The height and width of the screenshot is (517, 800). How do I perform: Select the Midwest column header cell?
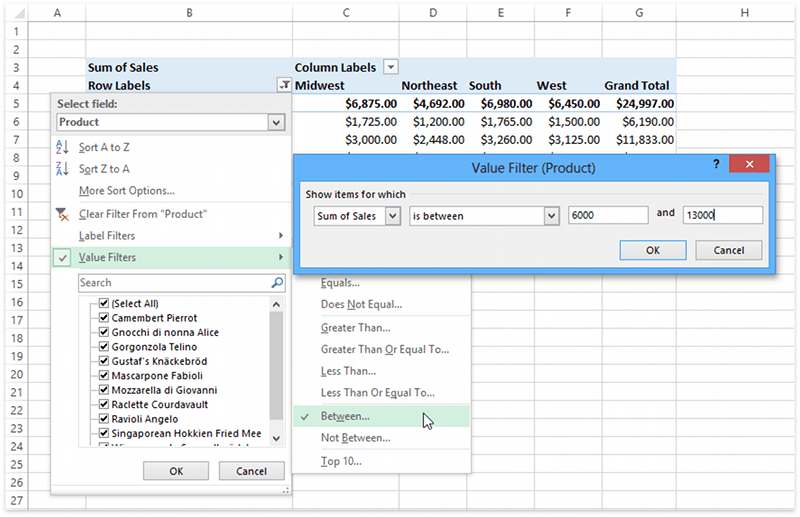pyautogui.click(x=346, y=85)
